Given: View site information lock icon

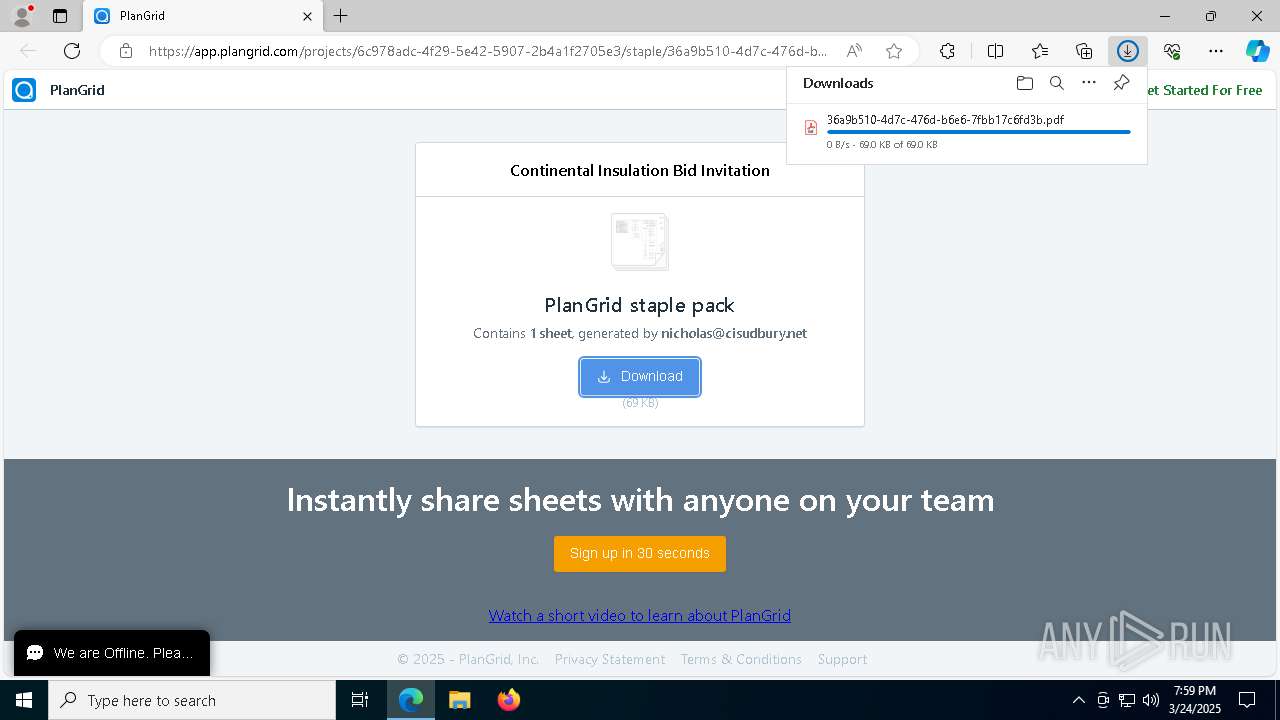Looking at the screenshot, I should [125, 51].
